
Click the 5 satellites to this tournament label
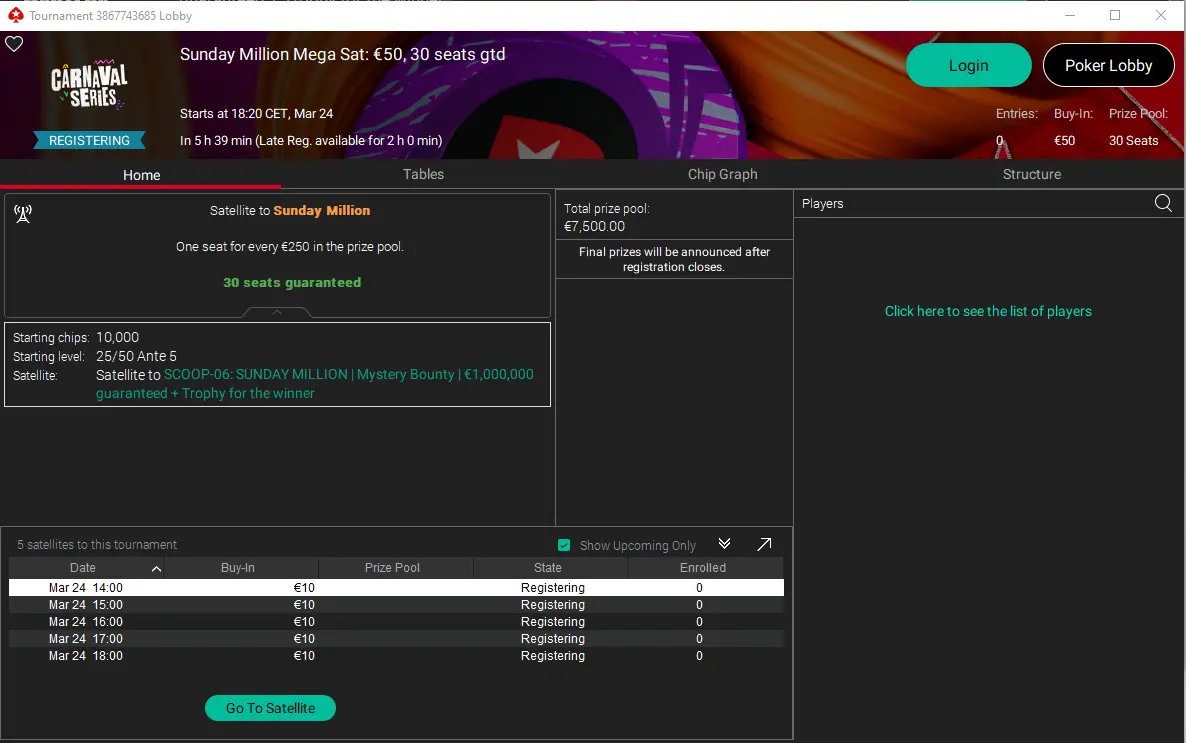click(97, 545)
